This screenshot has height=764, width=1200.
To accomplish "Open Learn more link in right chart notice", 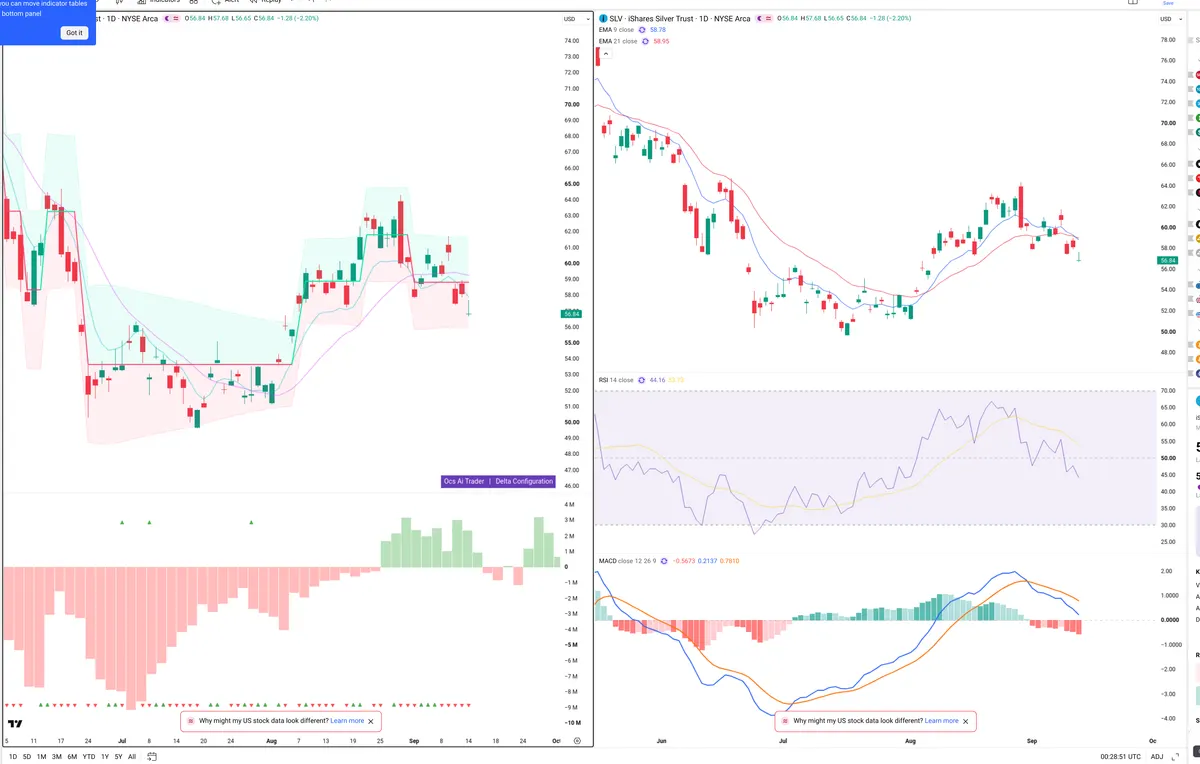I will (941, 720).
